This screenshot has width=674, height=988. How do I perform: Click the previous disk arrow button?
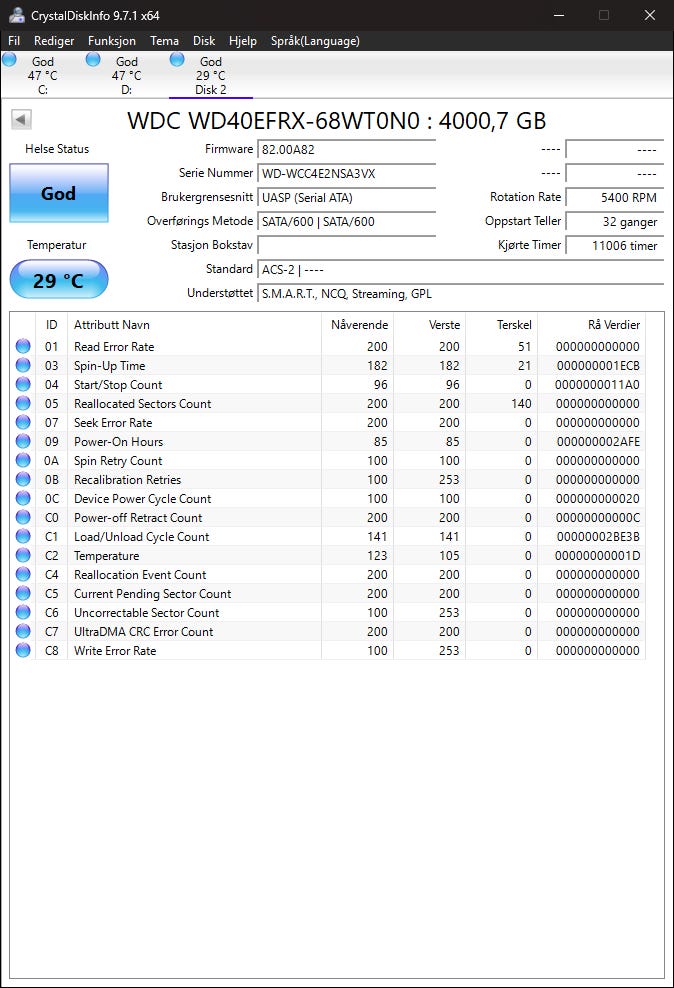coord(22,120)
